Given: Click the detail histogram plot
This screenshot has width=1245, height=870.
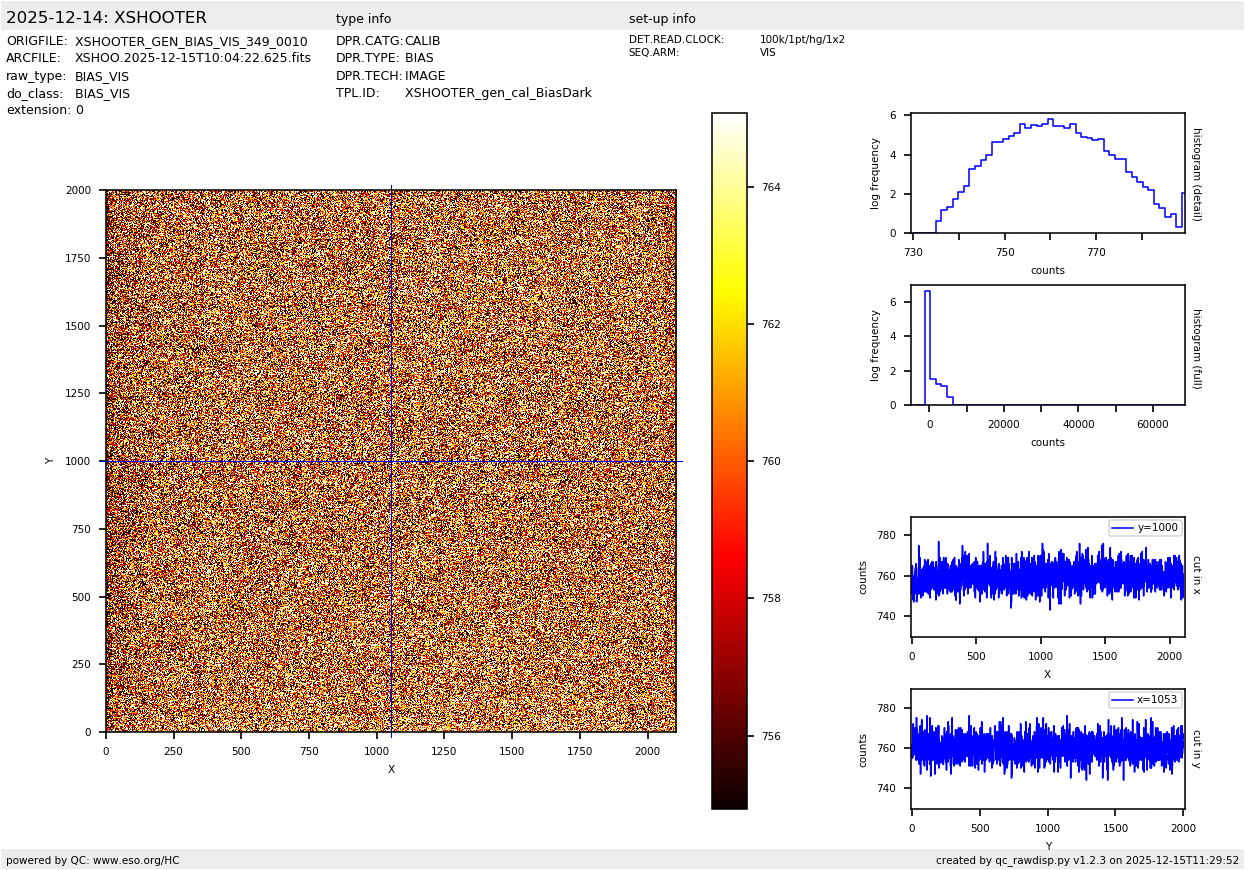Looking at the screenshot, I should point(1047,173).
